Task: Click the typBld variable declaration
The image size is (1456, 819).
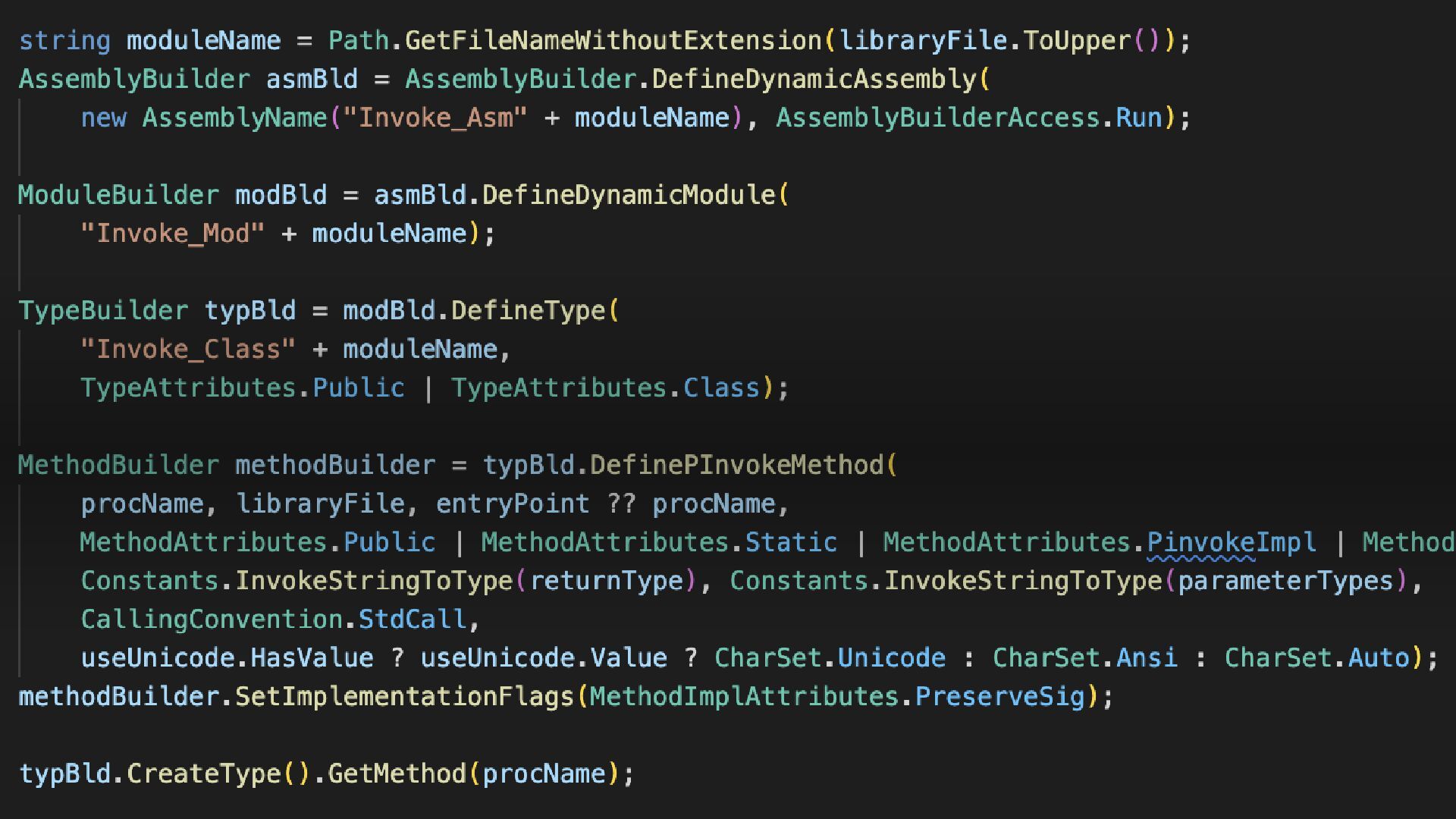Action: coord(250,311)
